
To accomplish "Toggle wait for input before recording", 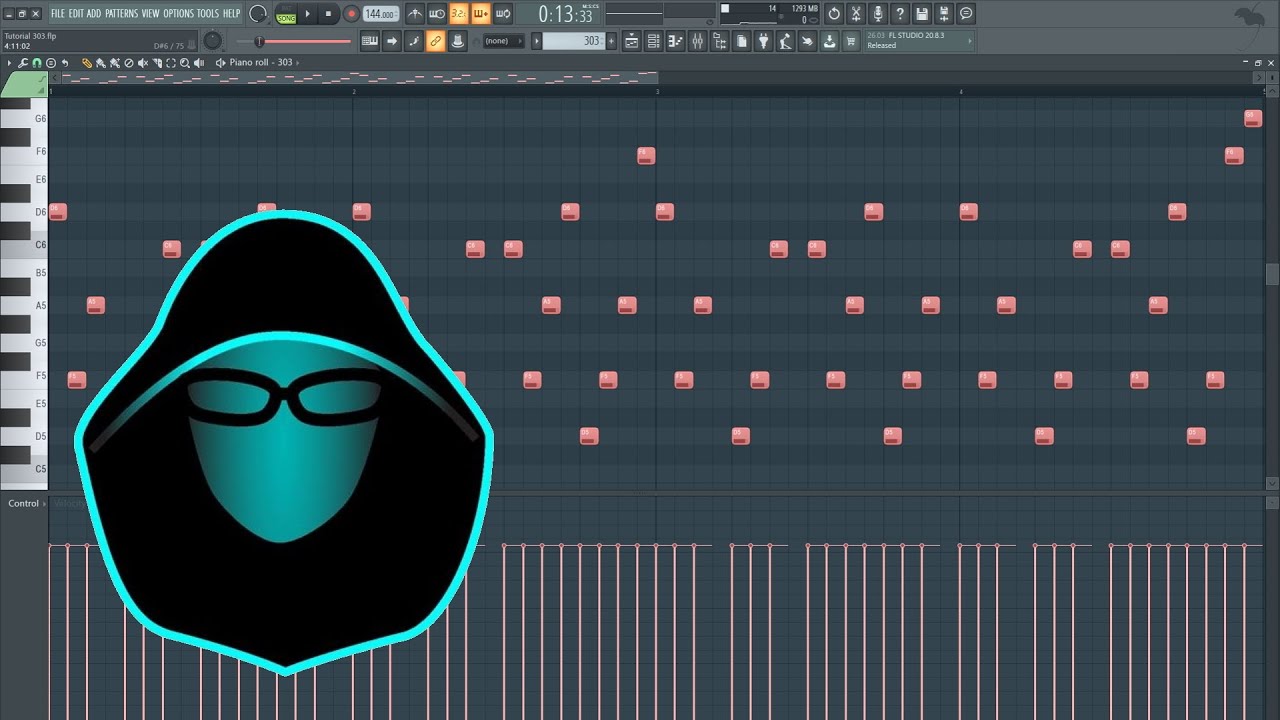I will click(x=437, y=14).
